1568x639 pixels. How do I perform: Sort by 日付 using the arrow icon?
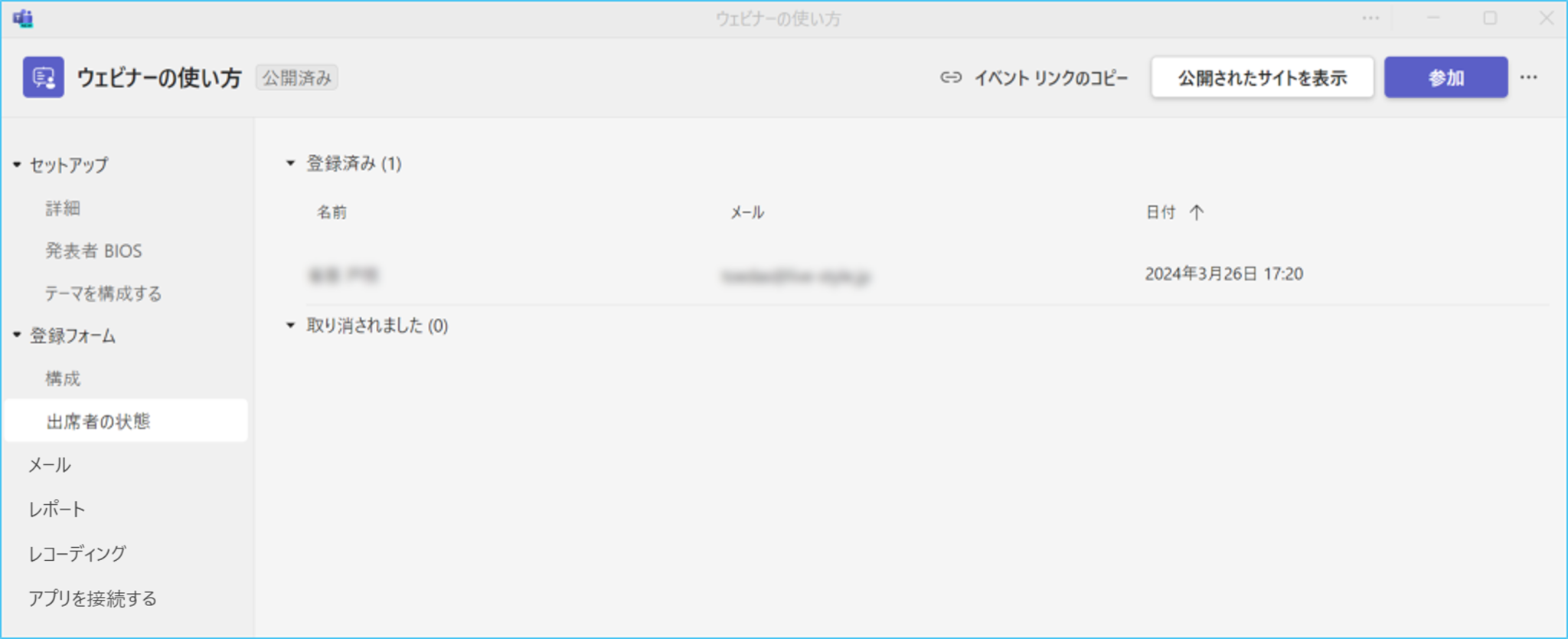tap(1197, 212)
